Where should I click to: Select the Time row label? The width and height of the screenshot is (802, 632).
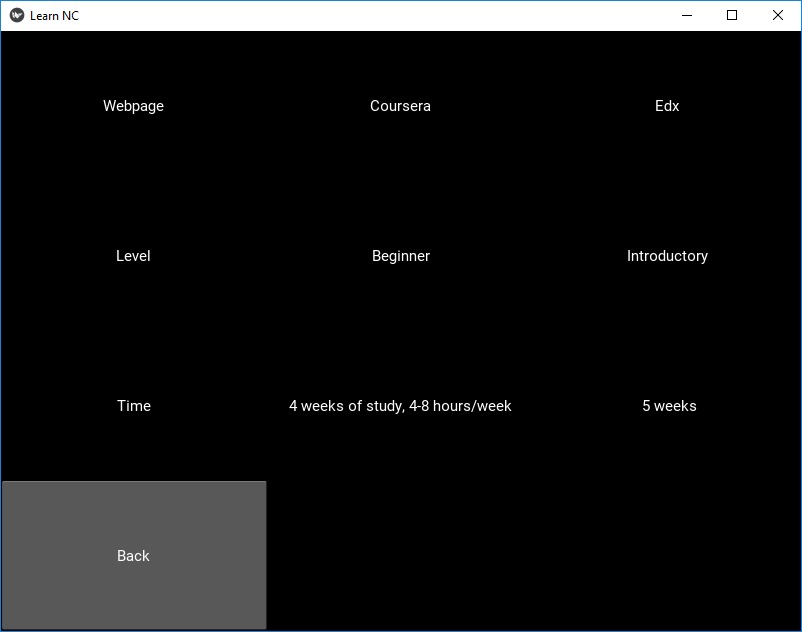(134, 405)
